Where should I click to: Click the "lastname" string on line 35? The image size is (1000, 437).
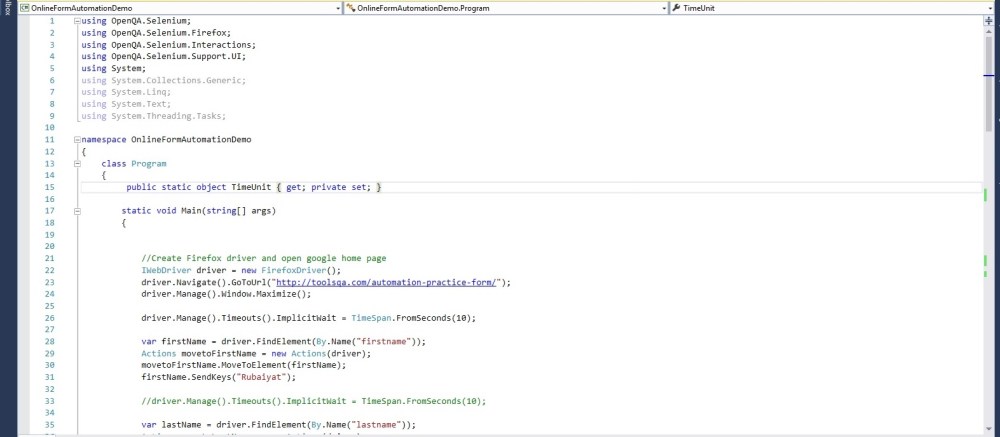pos(374,425)
